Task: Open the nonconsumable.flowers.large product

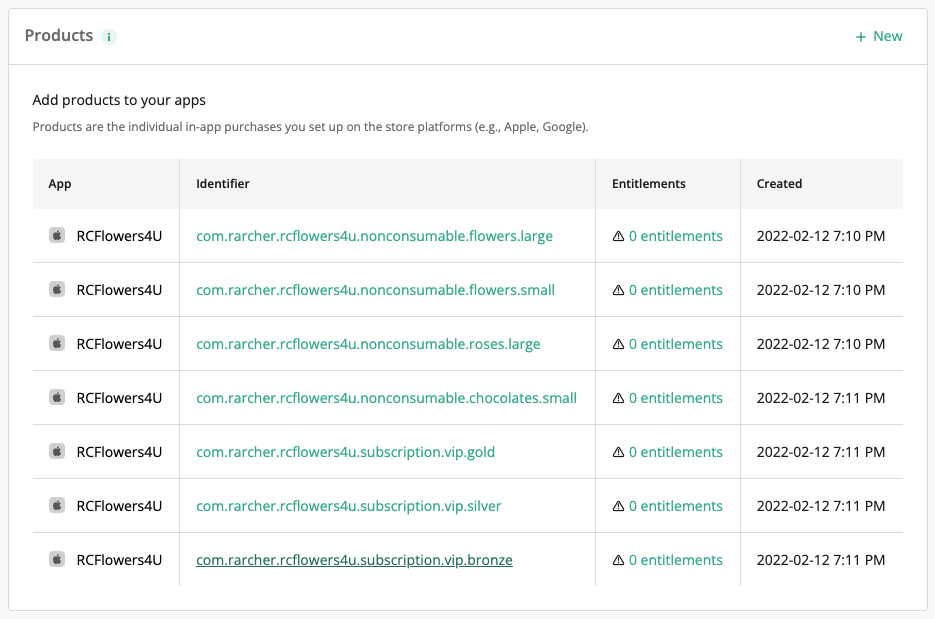Action: (374, 236)
